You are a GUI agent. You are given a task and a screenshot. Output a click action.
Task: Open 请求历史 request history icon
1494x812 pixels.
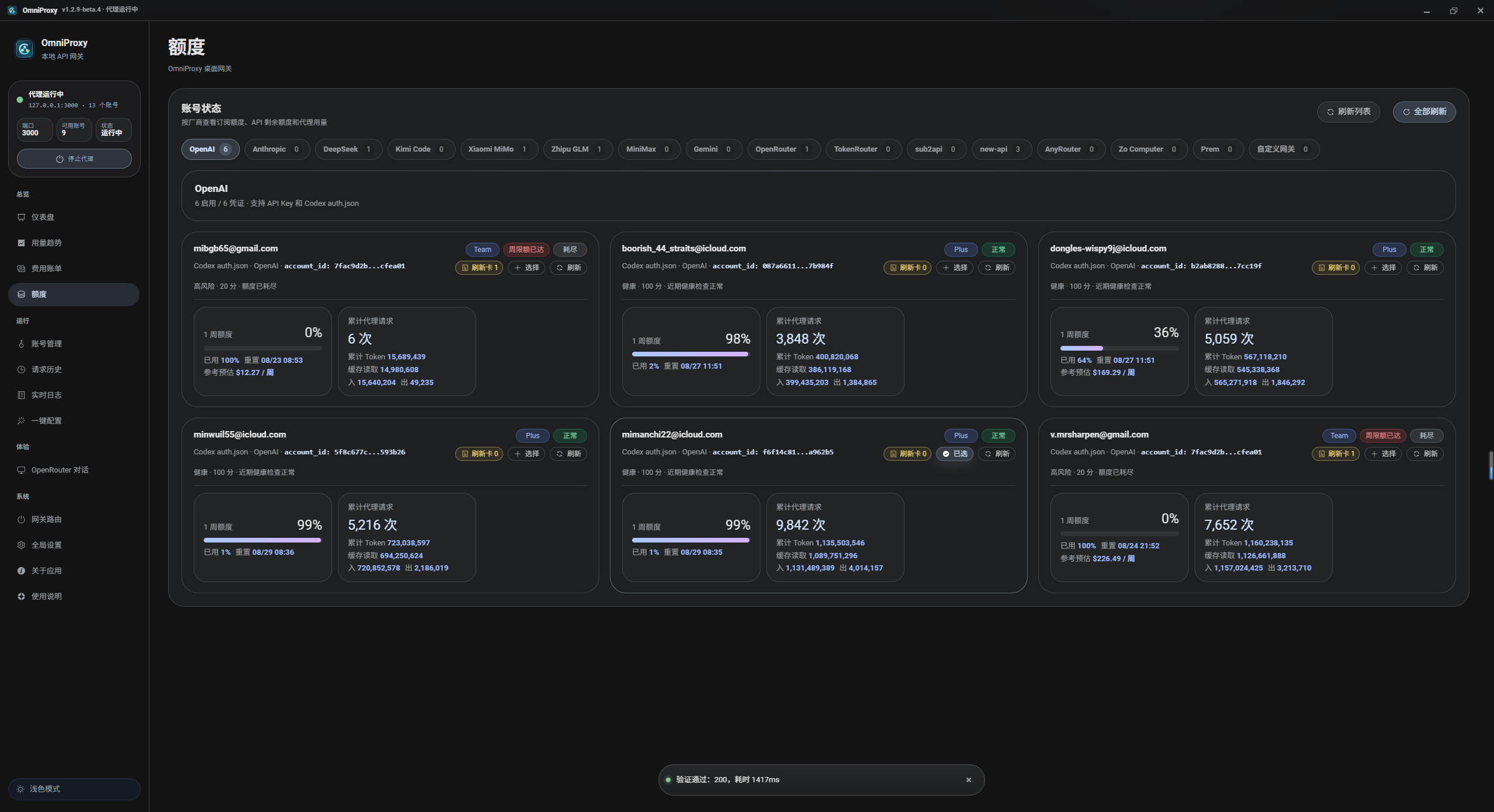(x=21, y=369)
